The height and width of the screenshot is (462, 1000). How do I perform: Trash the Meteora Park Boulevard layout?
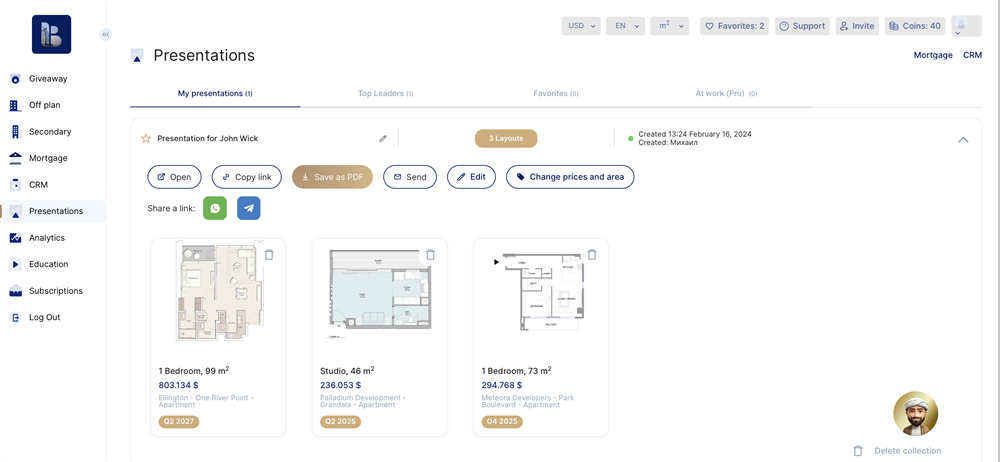pos(592,255)
